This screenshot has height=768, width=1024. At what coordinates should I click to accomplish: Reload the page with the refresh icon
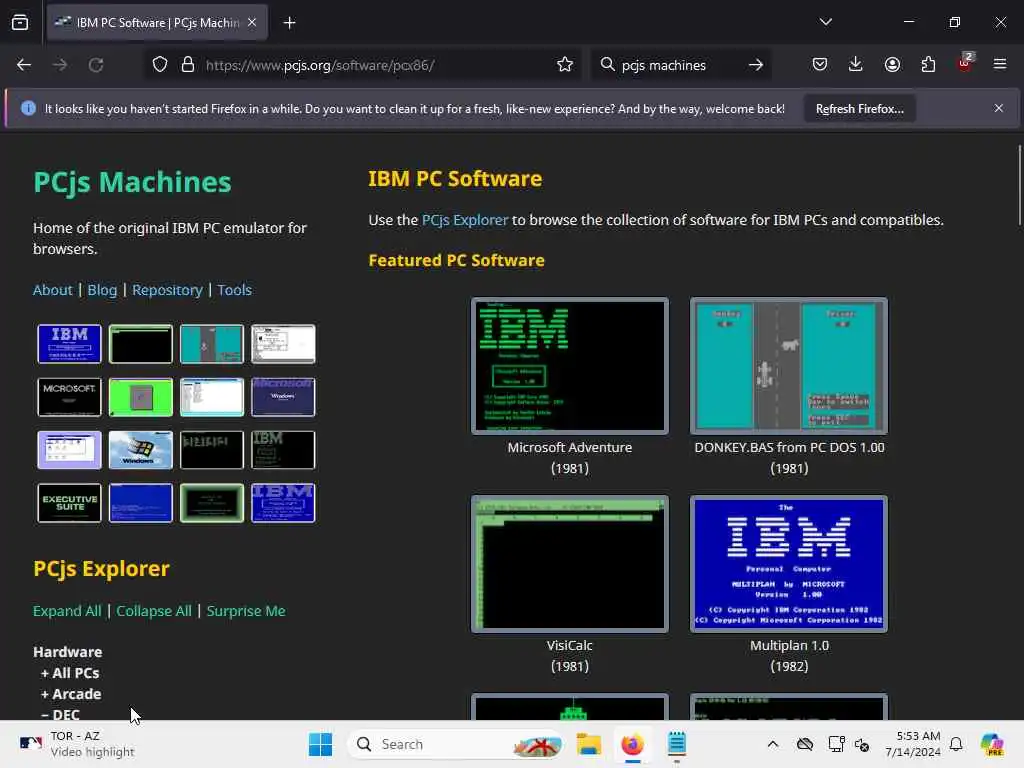pyautogui.click(x=96, y=65)
